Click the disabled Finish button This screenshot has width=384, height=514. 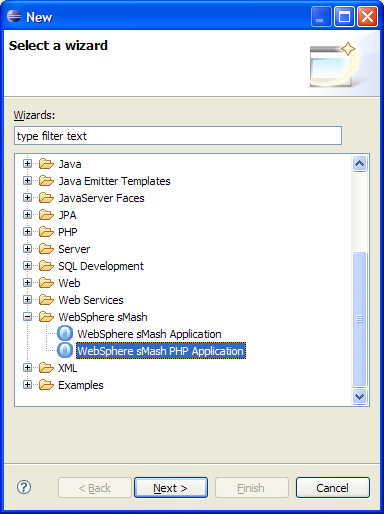(252, 488)
